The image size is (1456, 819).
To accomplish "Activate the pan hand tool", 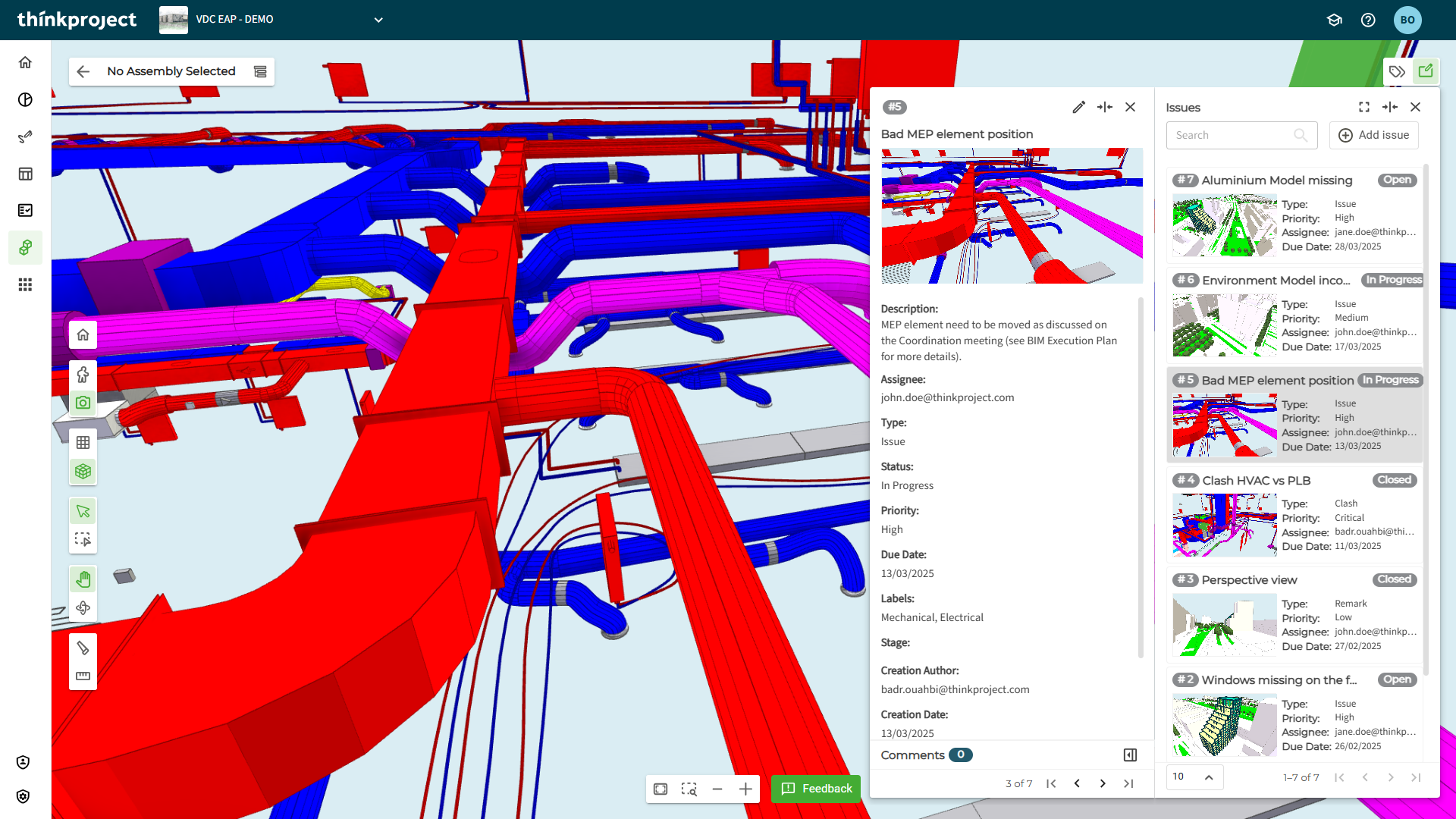I will pyautogui.click(x=83, y=580).
